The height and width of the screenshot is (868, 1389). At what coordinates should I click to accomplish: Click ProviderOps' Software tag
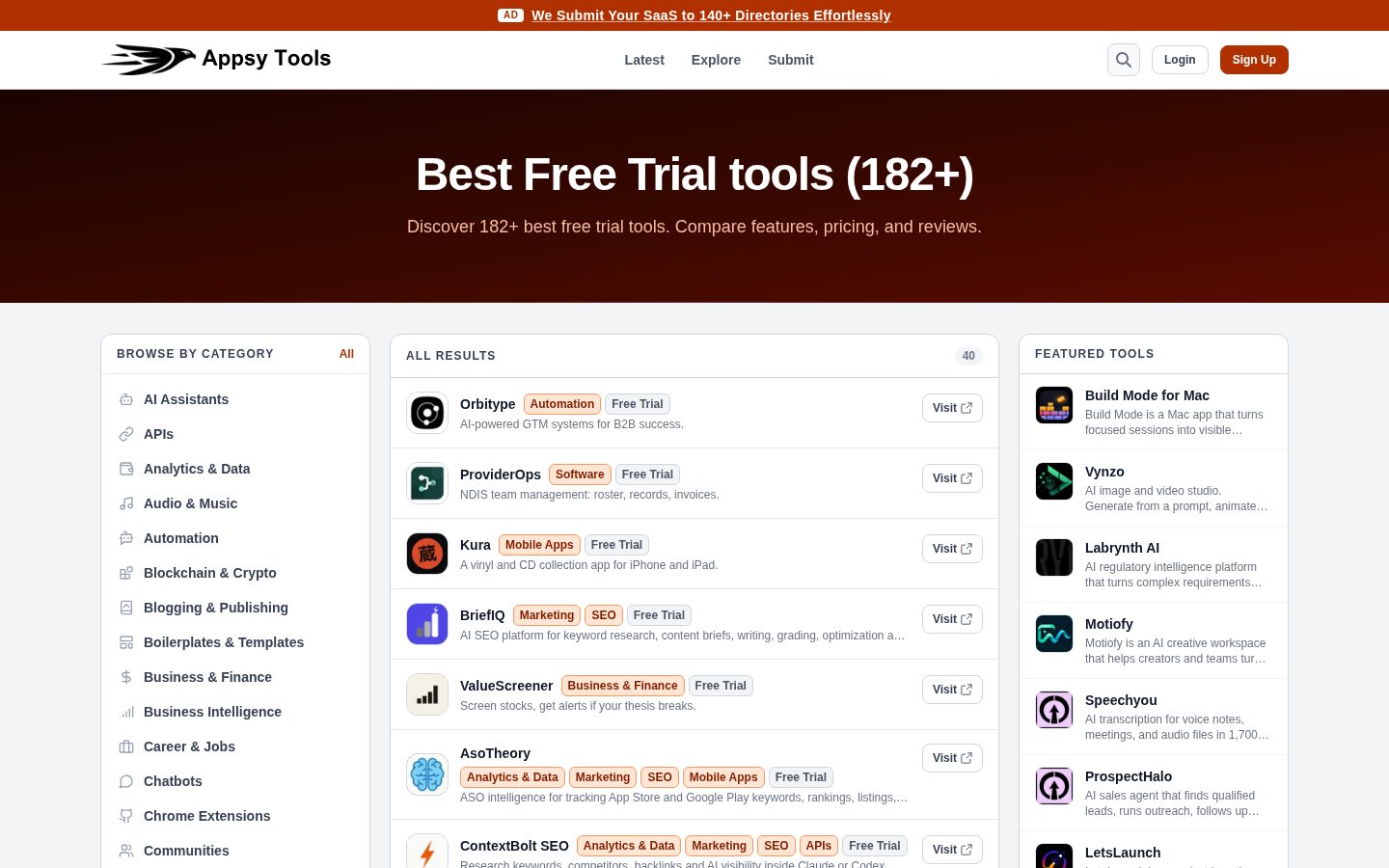click(x=580, y=475)
